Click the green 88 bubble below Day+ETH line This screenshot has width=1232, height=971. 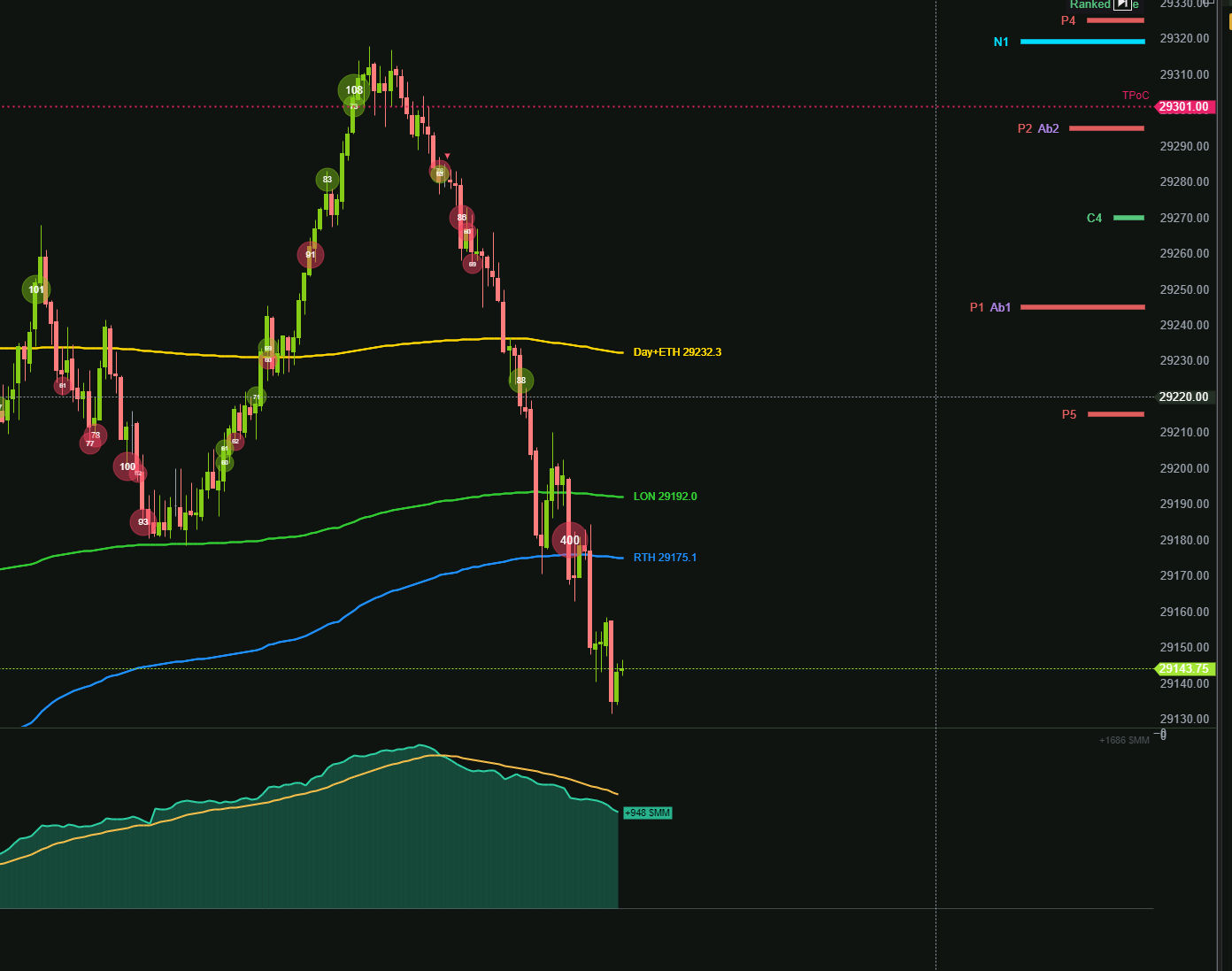pos(521,381)
